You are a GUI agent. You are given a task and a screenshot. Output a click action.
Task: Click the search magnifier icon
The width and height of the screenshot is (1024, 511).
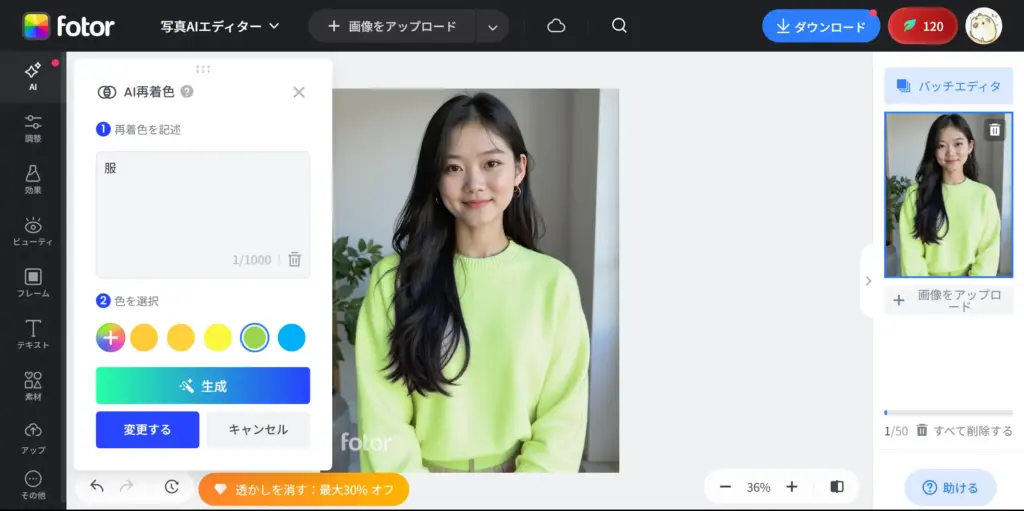619,25
